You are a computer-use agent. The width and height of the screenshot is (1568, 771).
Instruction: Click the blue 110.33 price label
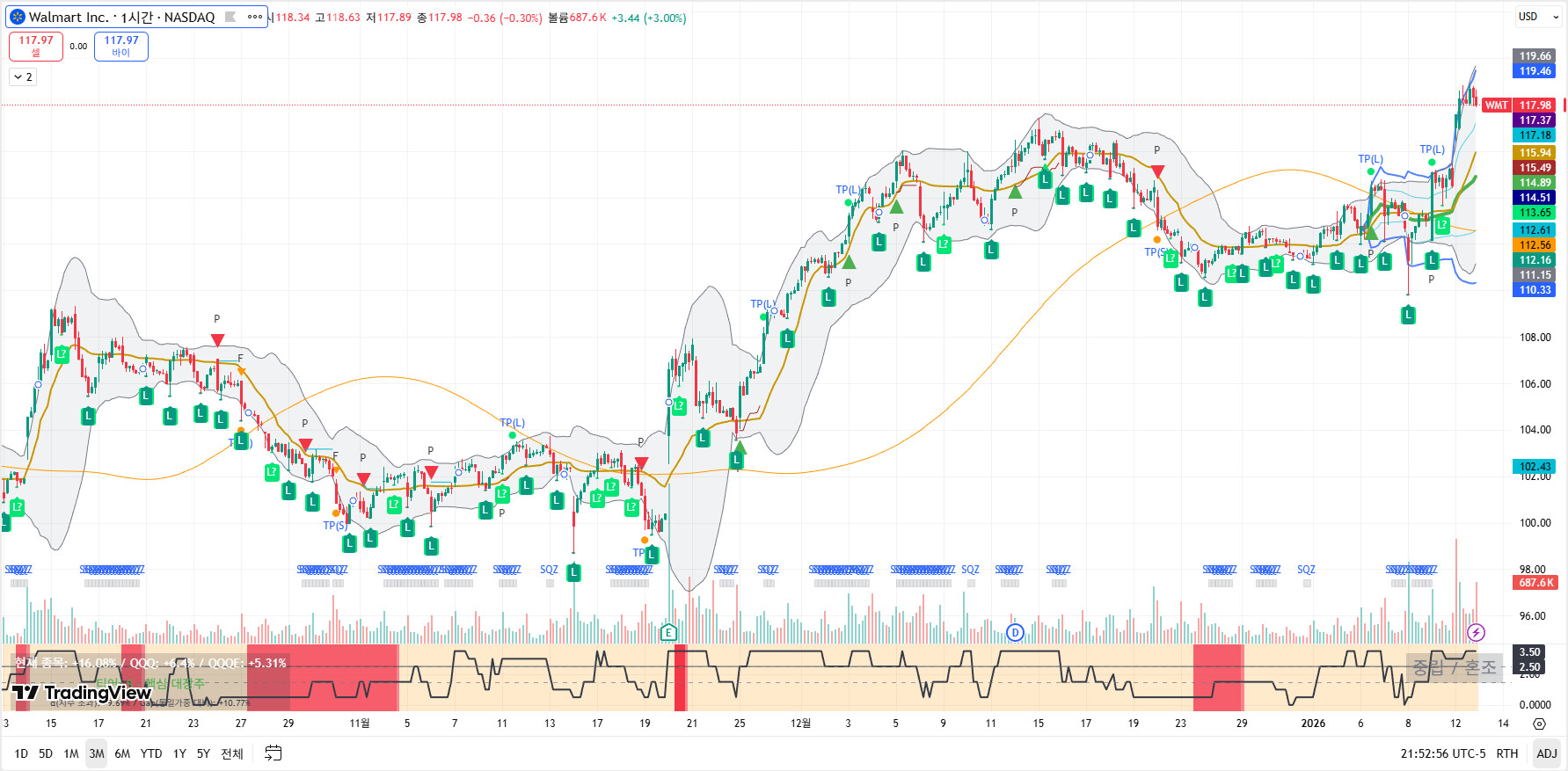coord(1535,290)
